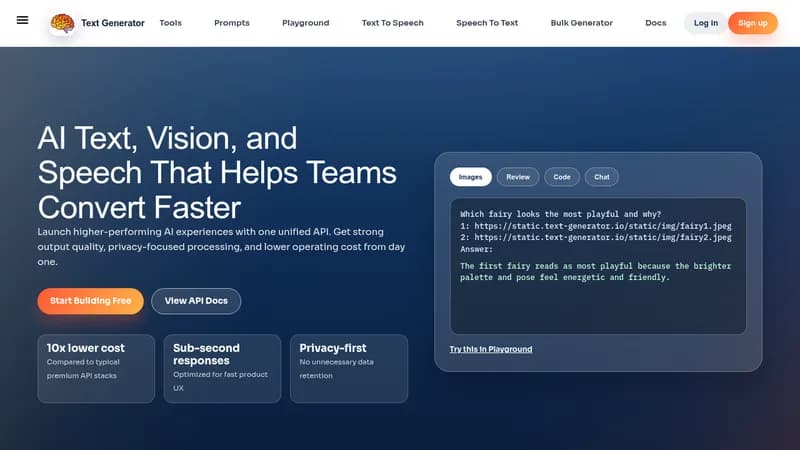Open Speech To Text page

pos(487,23)
